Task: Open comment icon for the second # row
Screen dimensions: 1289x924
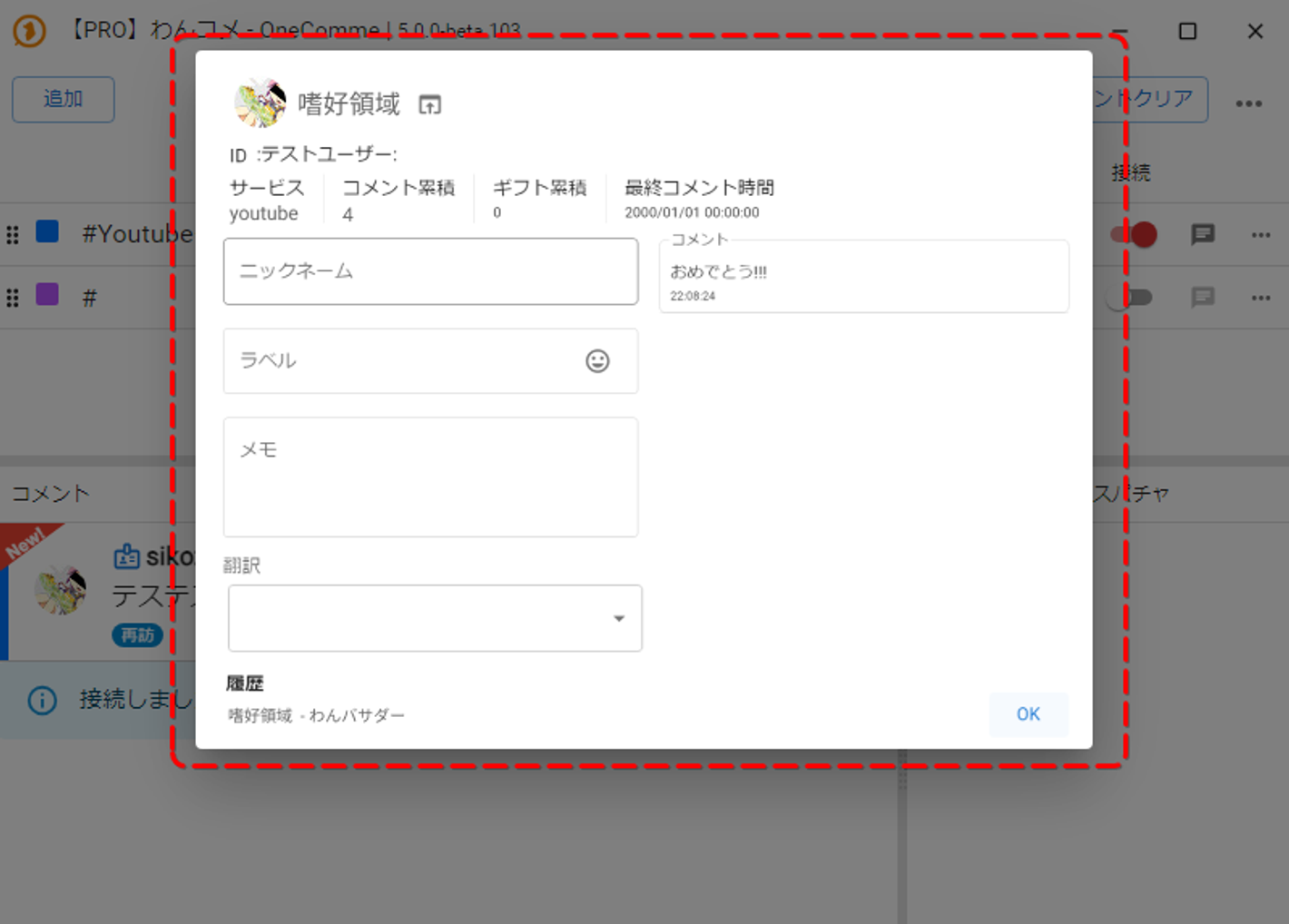Action: point(1203,298)
